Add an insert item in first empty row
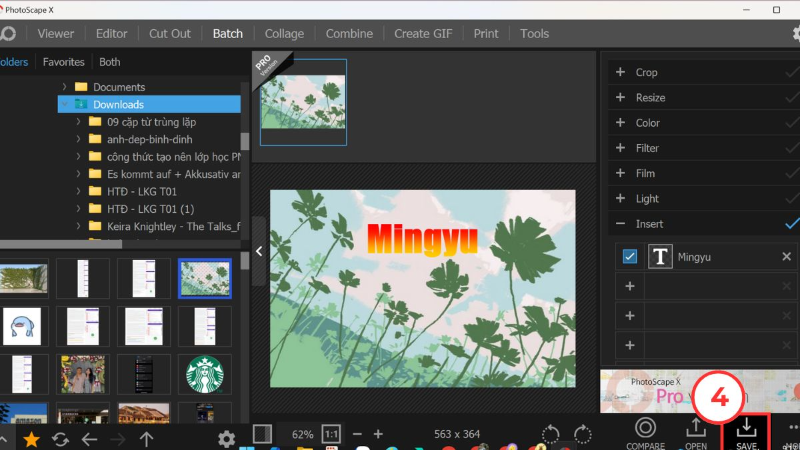The image size is (800, 450). pyautogui.click(x=630, y=286)
